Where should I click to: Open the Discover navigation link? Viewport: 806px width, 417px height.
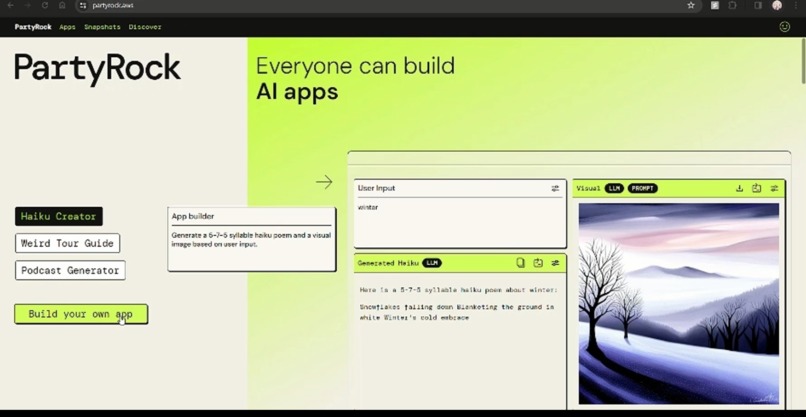145,27
